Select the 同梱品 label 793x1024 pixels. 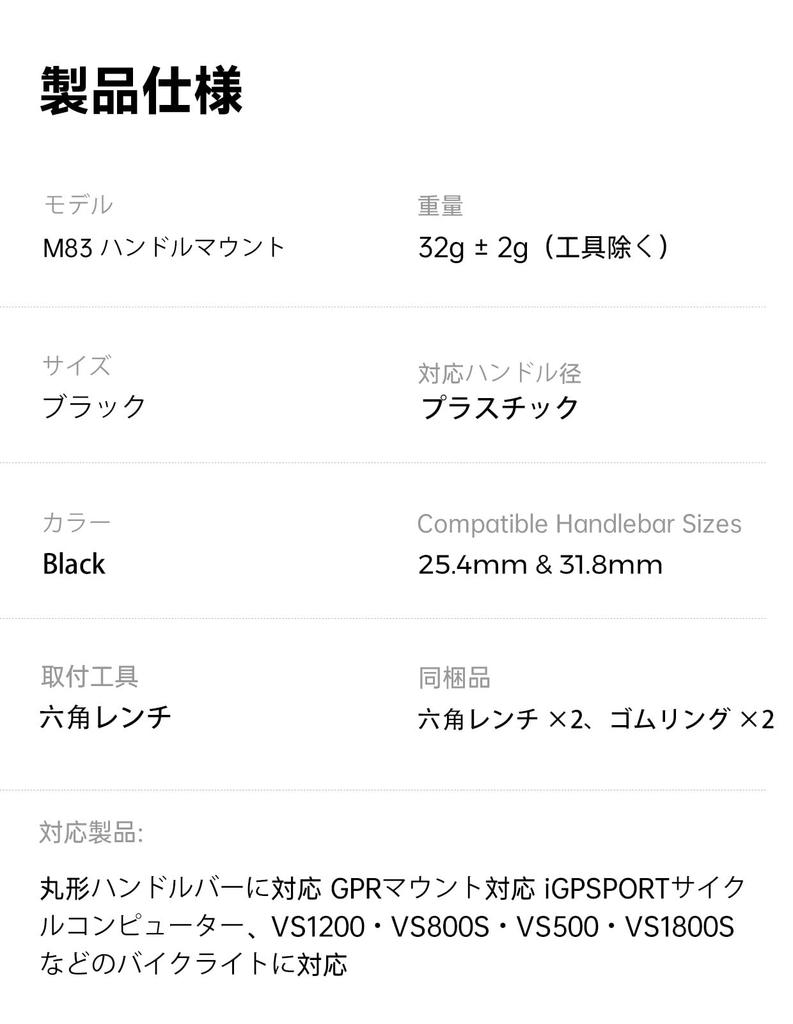click(x=454, y=678)
